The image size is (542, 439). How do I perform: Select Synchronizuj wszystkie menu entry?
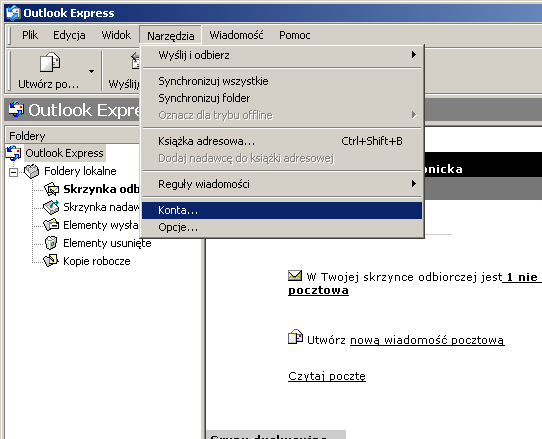click(282, 81)
